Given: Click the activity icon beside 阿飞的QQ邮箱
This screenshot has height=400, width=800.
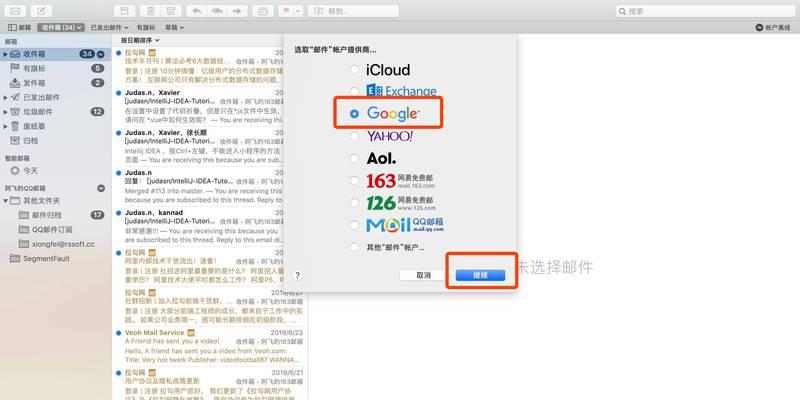Looking at the screenshot, I should (101, 188).
